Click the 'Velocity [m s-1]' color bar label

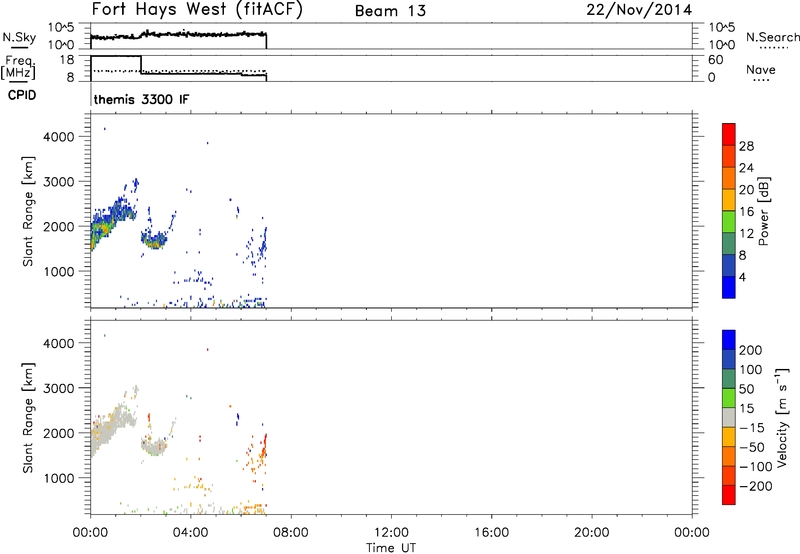point(781,418)
